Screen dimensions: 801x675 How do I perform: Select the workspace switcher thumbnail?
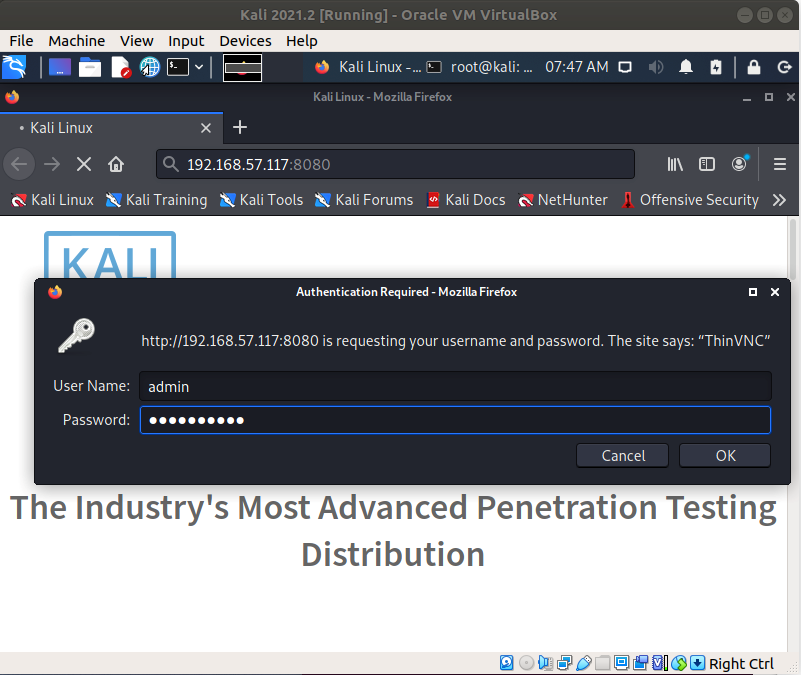pos(243,67)
